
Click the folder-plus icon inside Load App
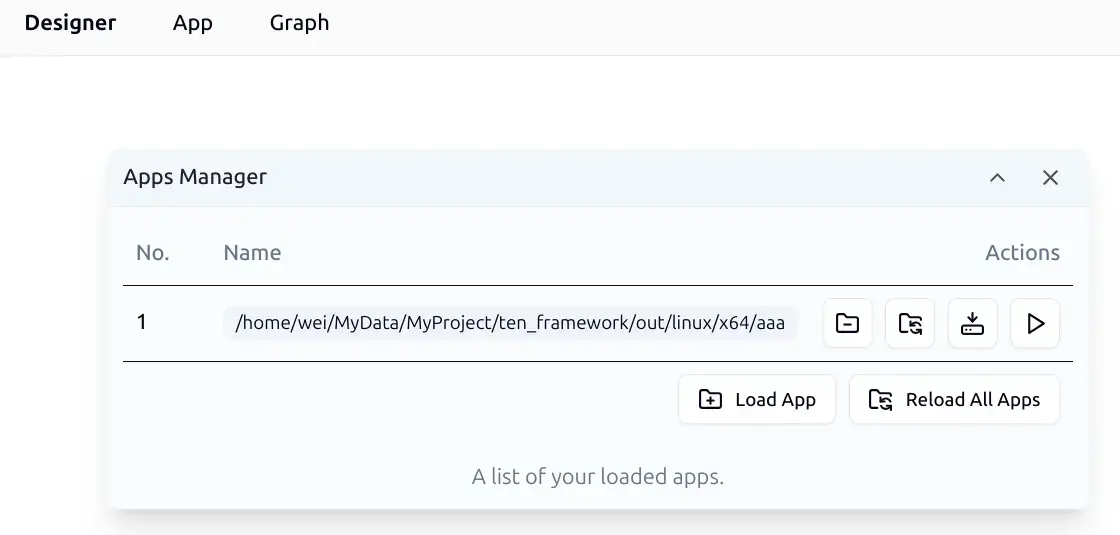coord(710,400)
